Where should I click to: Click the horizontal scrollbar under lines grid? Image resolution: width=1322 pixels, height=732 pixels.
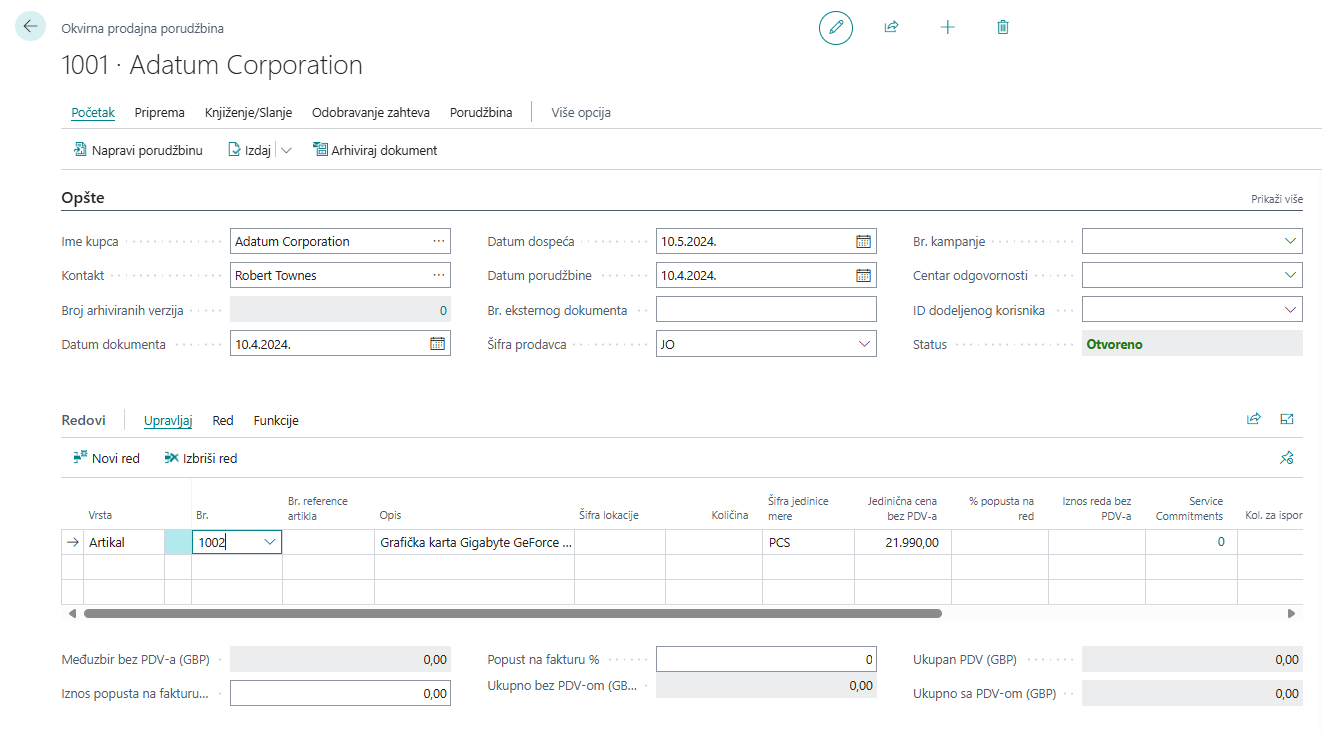(512, 613)
